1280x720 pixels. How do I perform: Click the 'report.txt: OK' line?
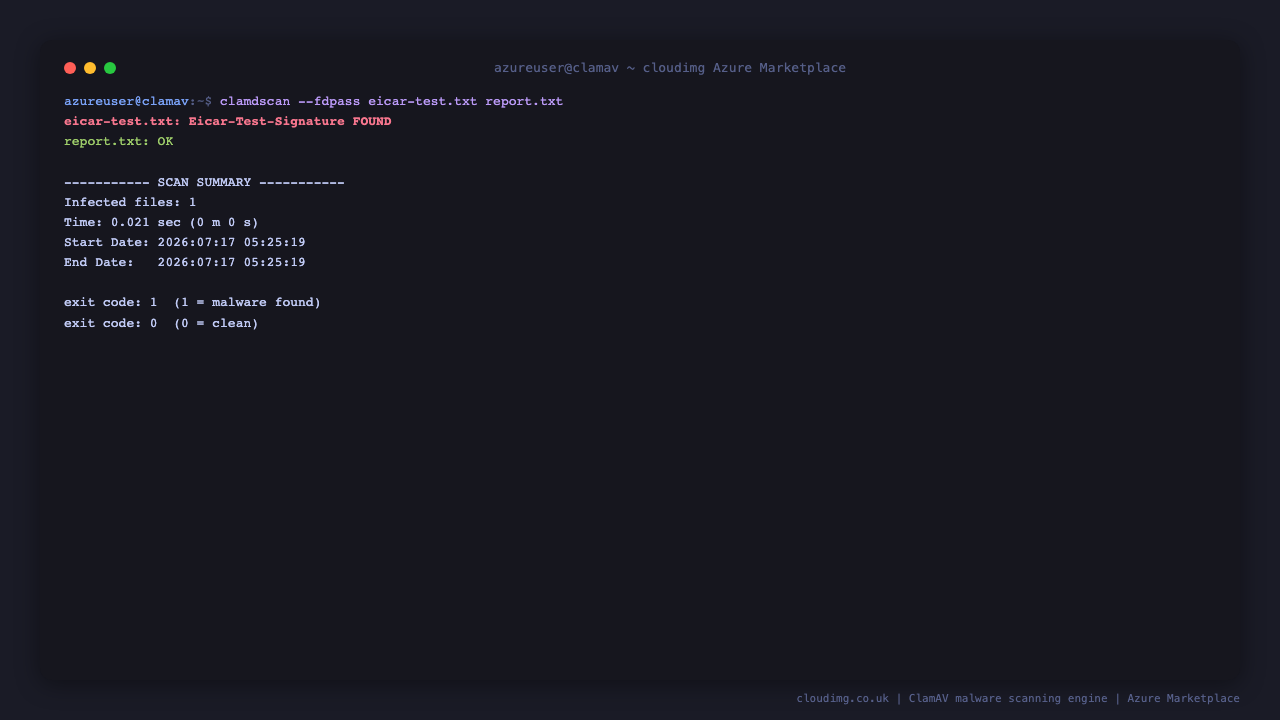pyautogui.click(x=119, y=142)
